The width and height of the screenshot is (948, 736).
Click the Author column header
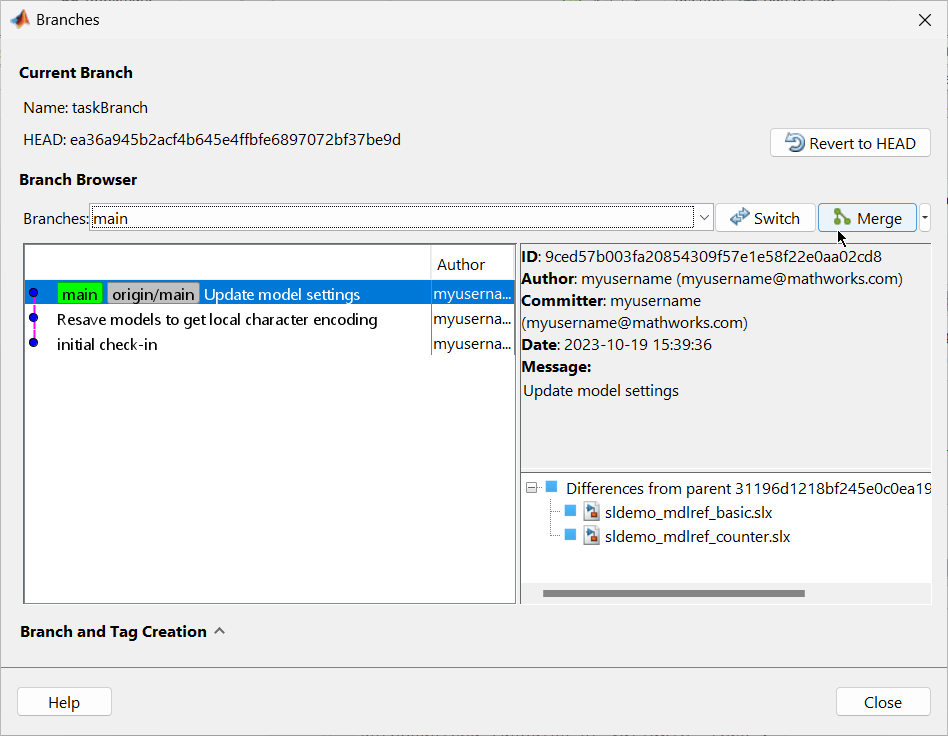(461, 265)
